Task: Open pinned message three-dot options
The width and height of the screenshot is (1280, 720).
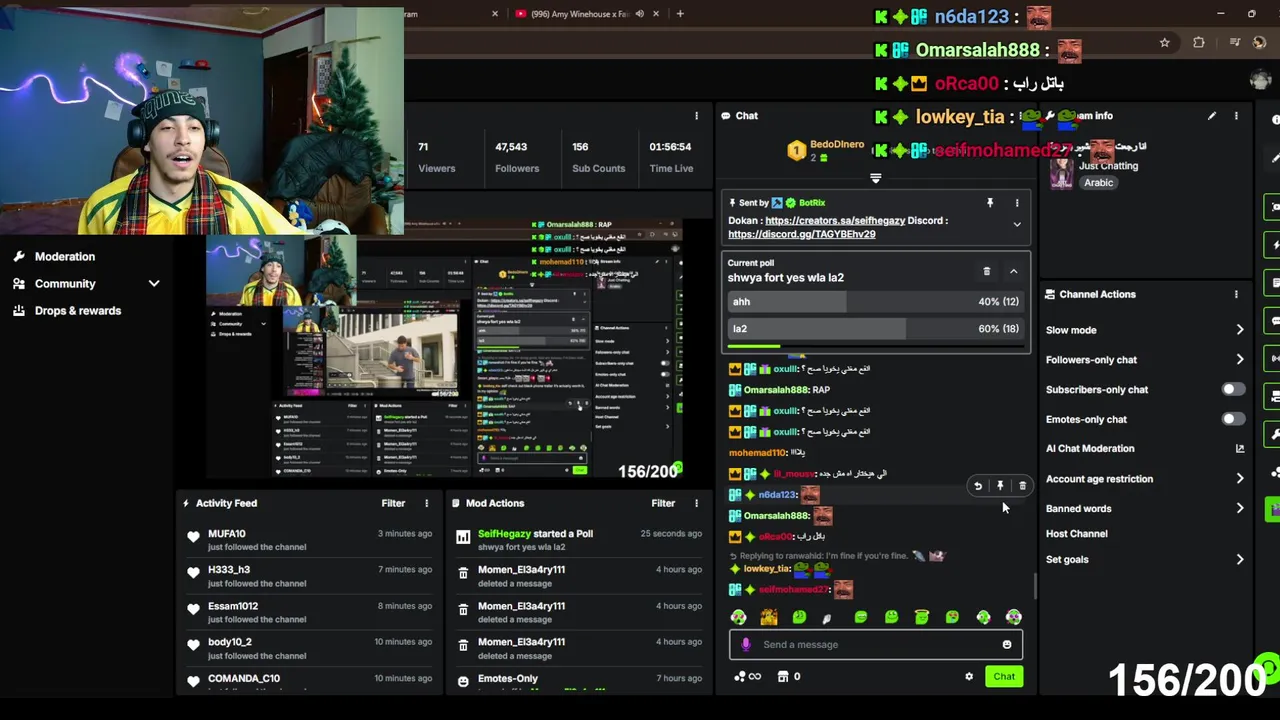Action: (x=1017, y=203)
